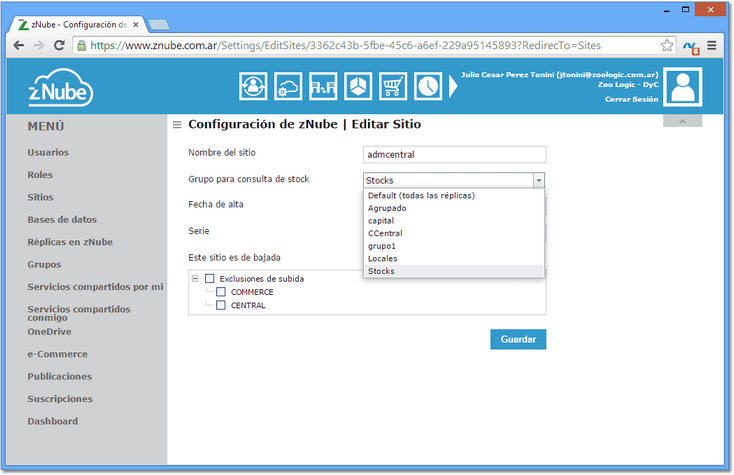Open Servicios compartidos conmigo

click(79, 313)
